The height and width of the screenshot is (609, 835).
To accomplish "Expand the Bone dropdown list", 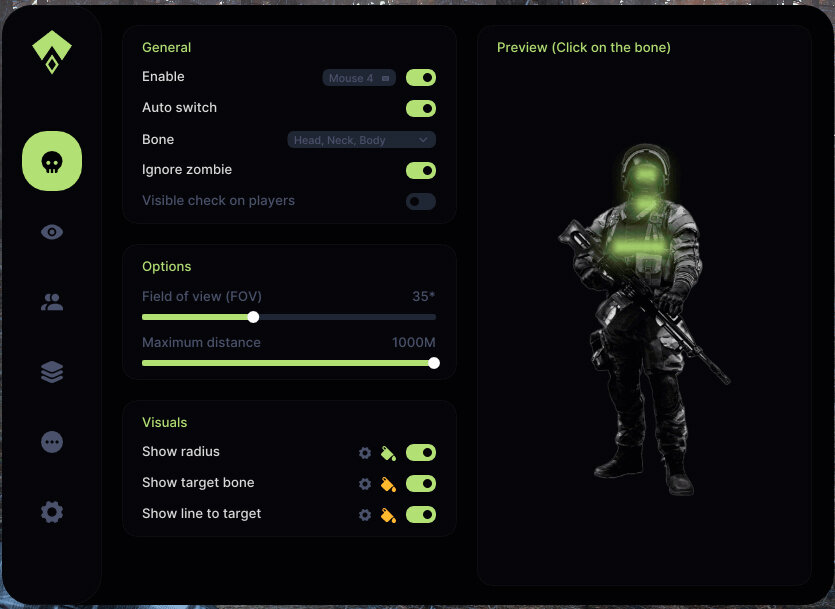I will [x=361, y=140].
